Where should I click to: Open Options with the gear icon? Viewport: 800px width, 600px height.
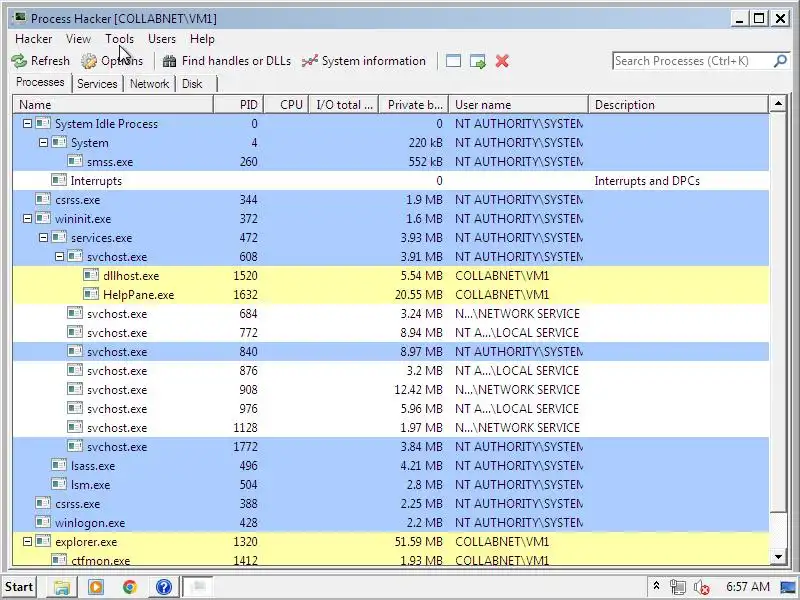89,61
